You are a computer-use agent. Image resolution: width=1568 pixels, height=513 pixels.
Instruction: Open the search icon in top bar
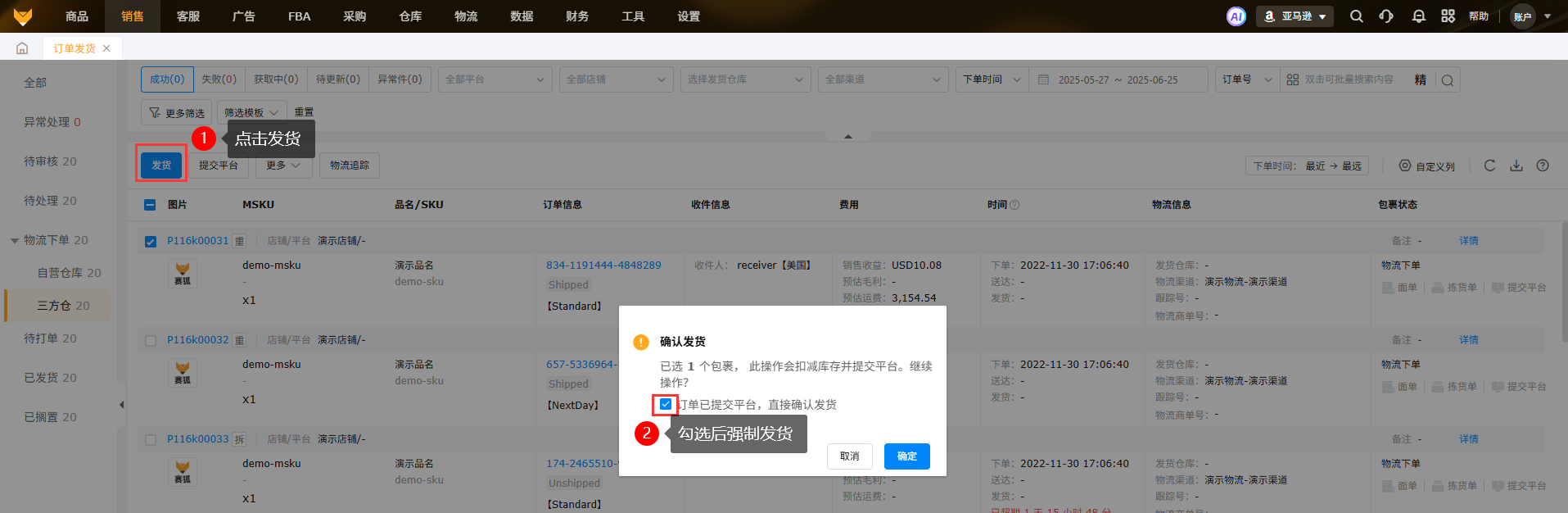click(1356, 16)
